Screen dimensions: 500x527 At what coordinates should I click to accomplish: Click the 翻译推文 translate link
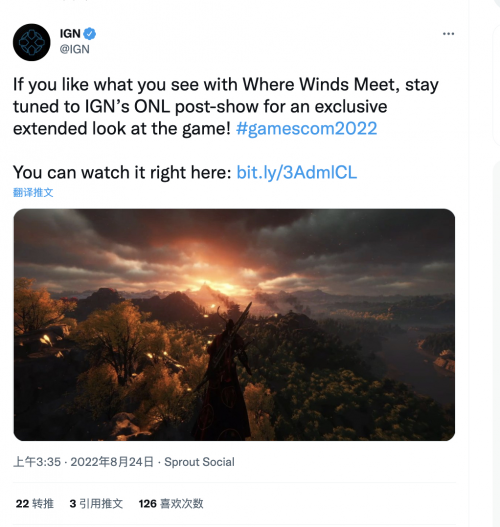click(x=33, y=193)
